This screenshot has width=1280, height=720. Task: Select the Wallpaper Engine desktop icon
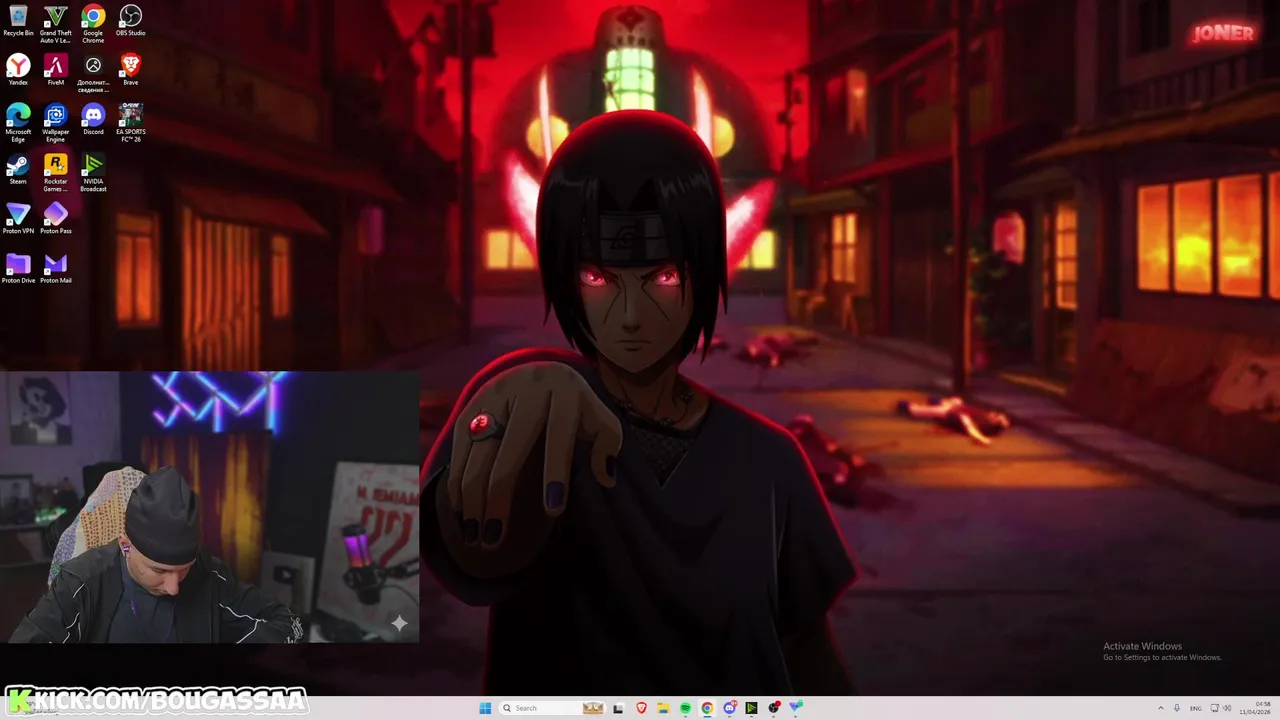pos(56,123)
